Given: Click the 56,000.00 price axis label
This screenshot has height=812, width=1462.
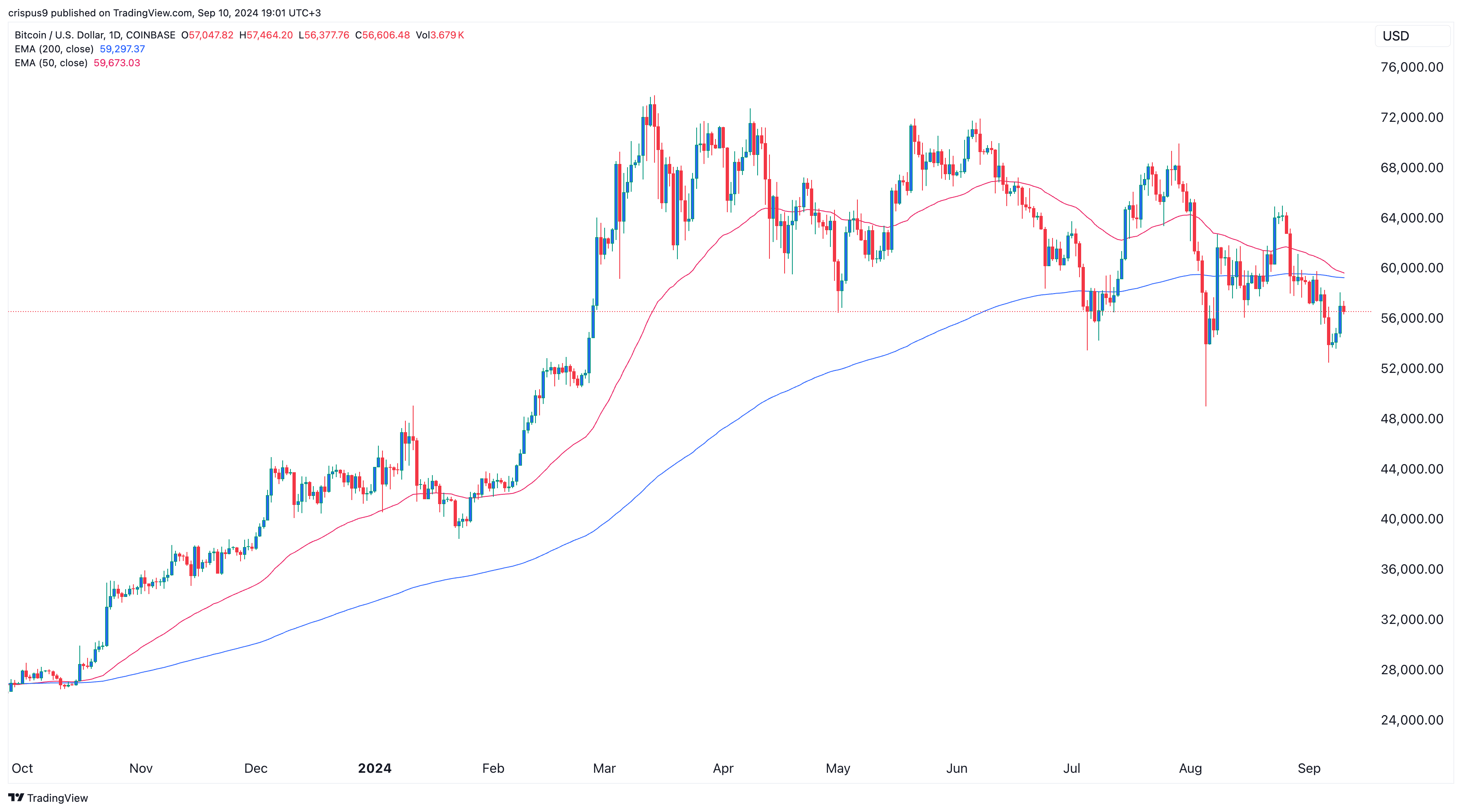Looking at the screenshot, I should pos(1412,319).
